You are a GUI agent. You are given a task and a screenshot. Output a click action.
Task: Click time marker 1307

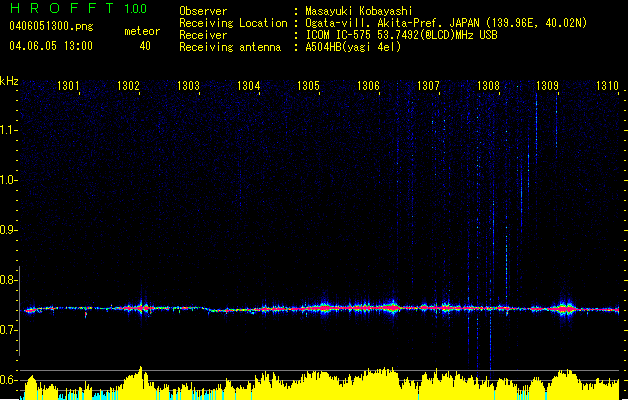click(428, 86)
